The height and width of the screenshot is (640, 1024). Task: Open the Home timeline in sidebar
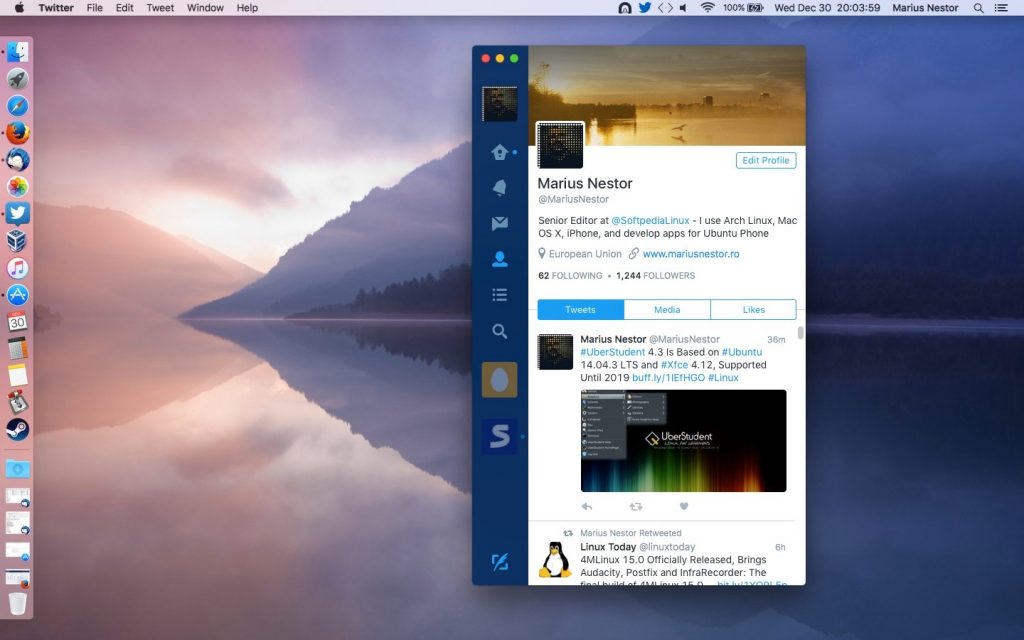[499, 153]
